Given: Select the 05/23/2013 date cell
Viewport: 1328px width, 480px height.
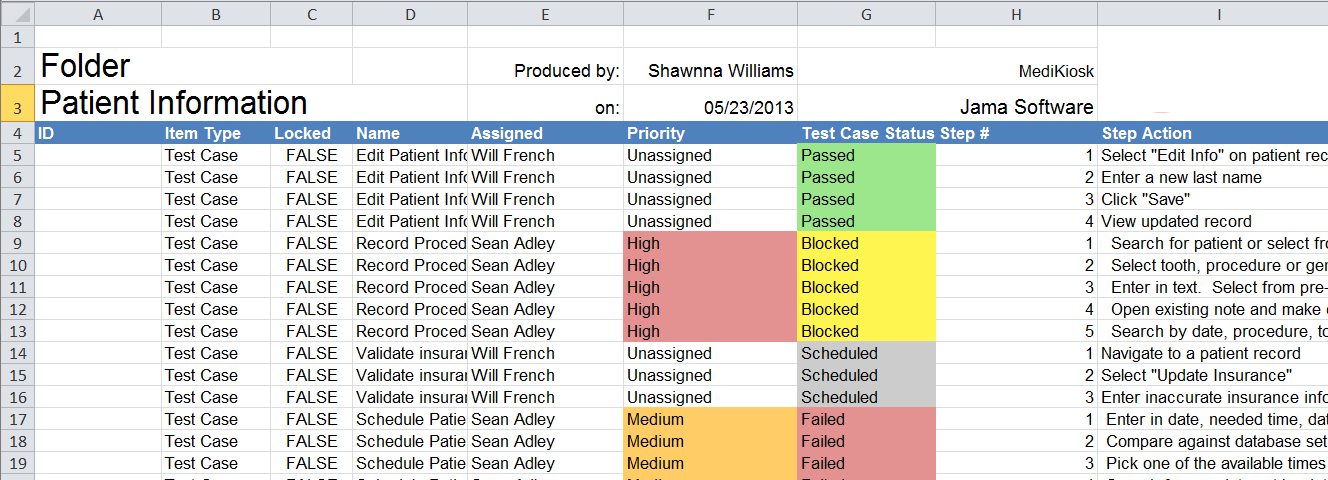Looking at the screenshot, I should pyautogui.click(x=710, y=107).
